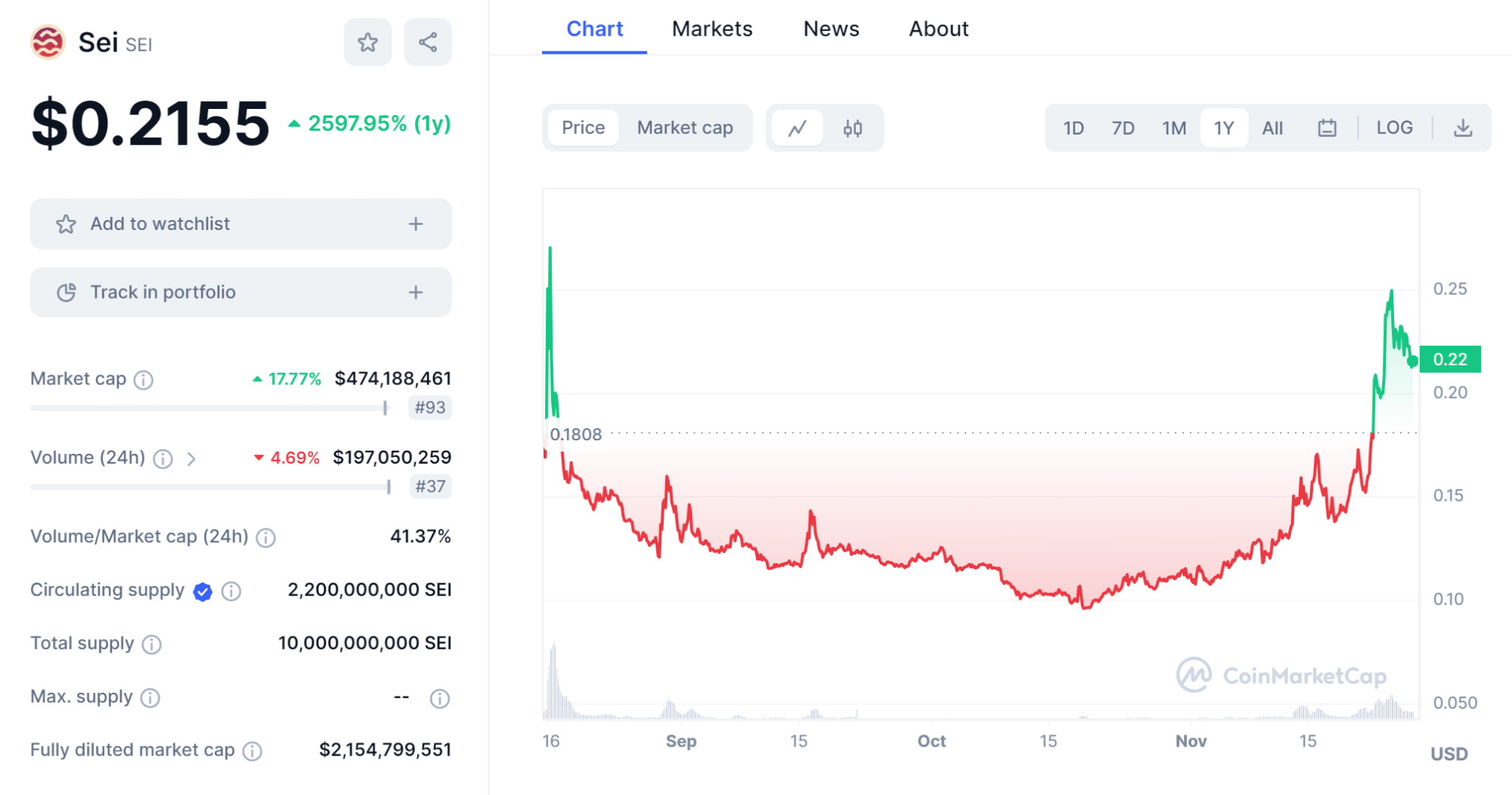Open the calendar date range picker
1512x795 pixels.
(x=1327, y=129)
